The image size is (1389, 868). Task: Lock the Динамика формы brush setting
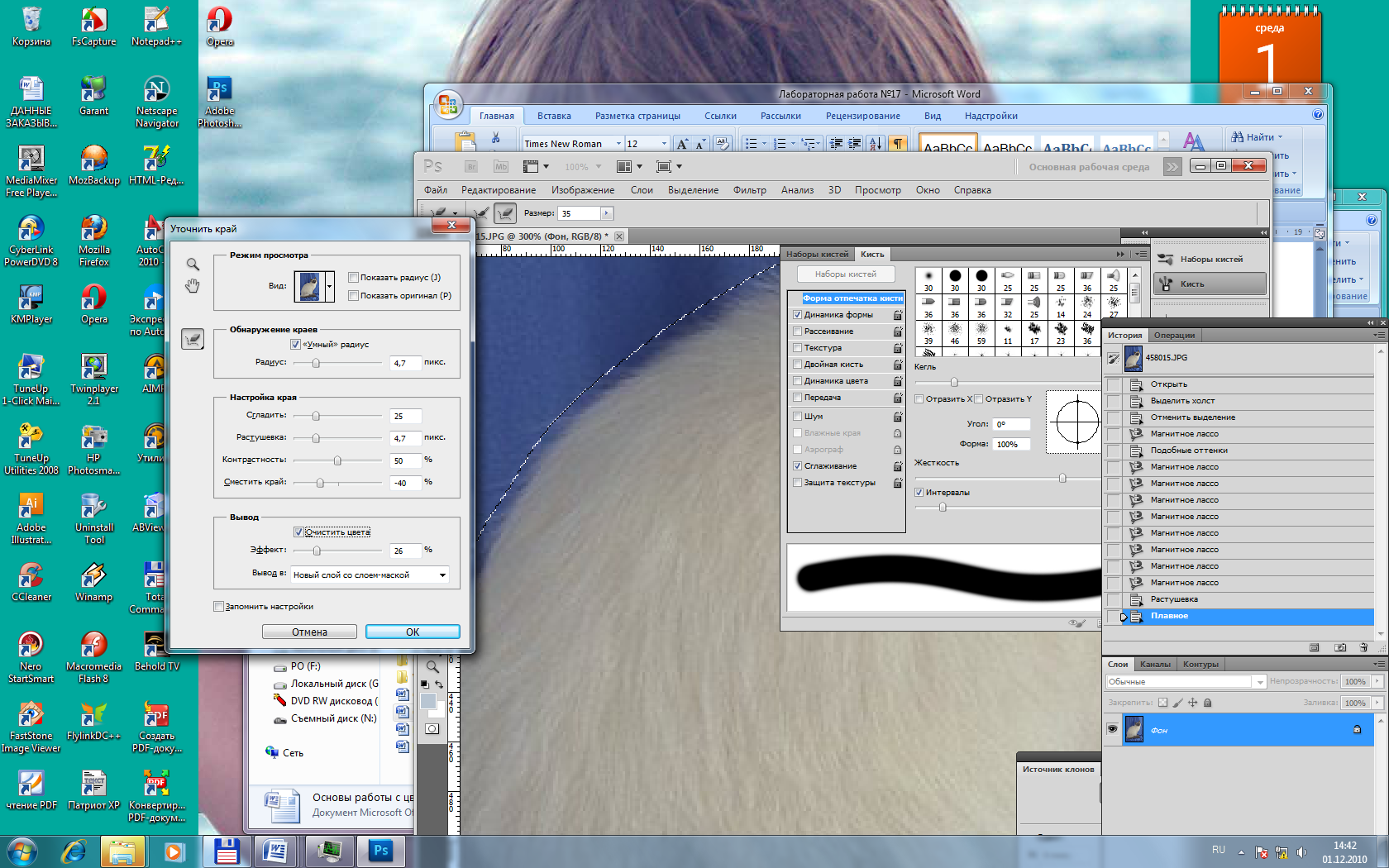click(x=898, y=315)
